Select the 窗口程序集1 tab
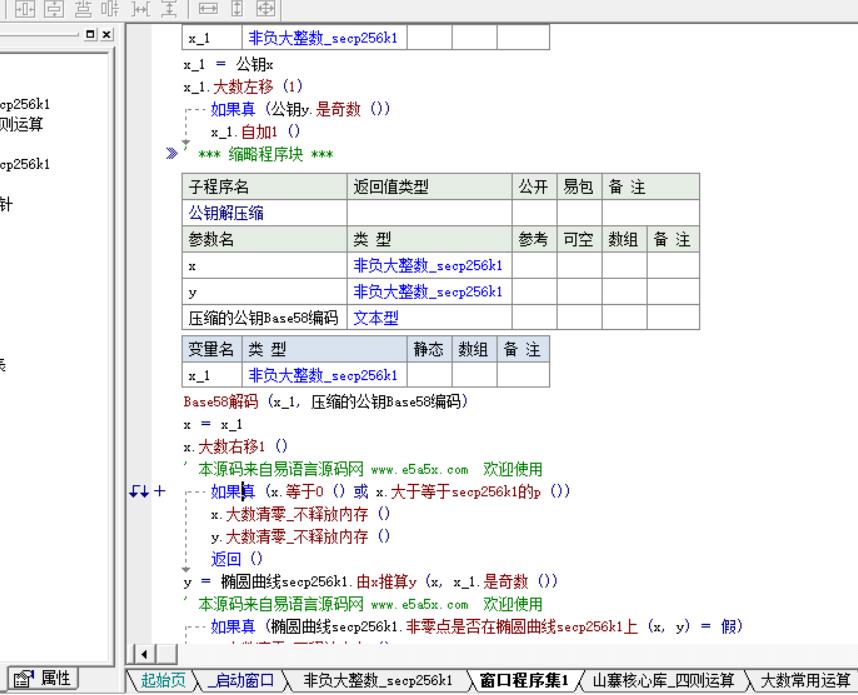 524,680
